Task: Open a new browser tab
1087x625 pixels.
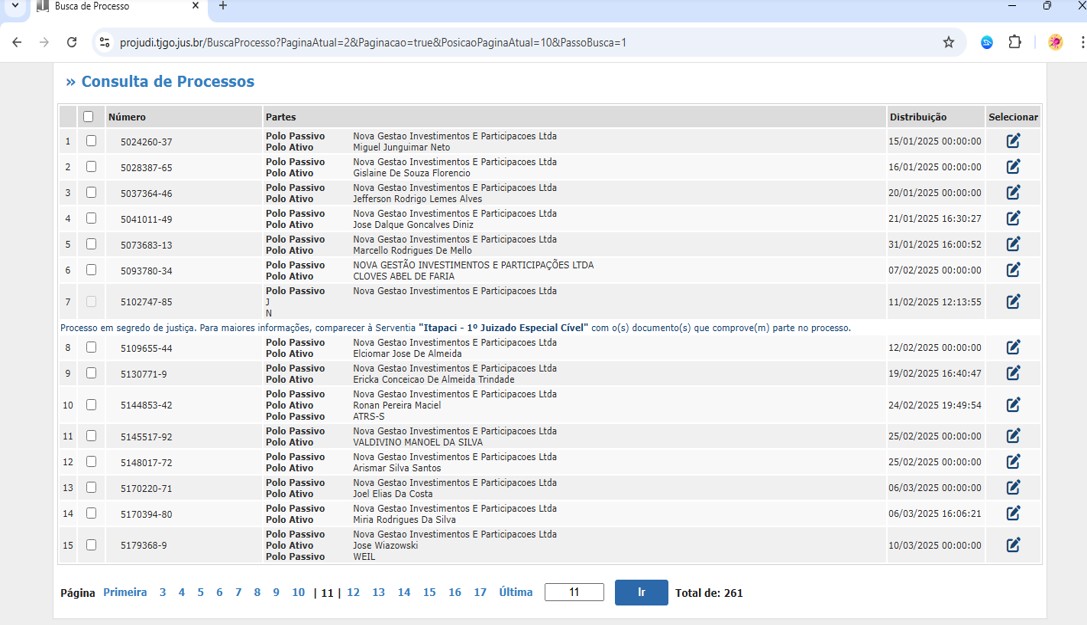Action: coord(222,6)
